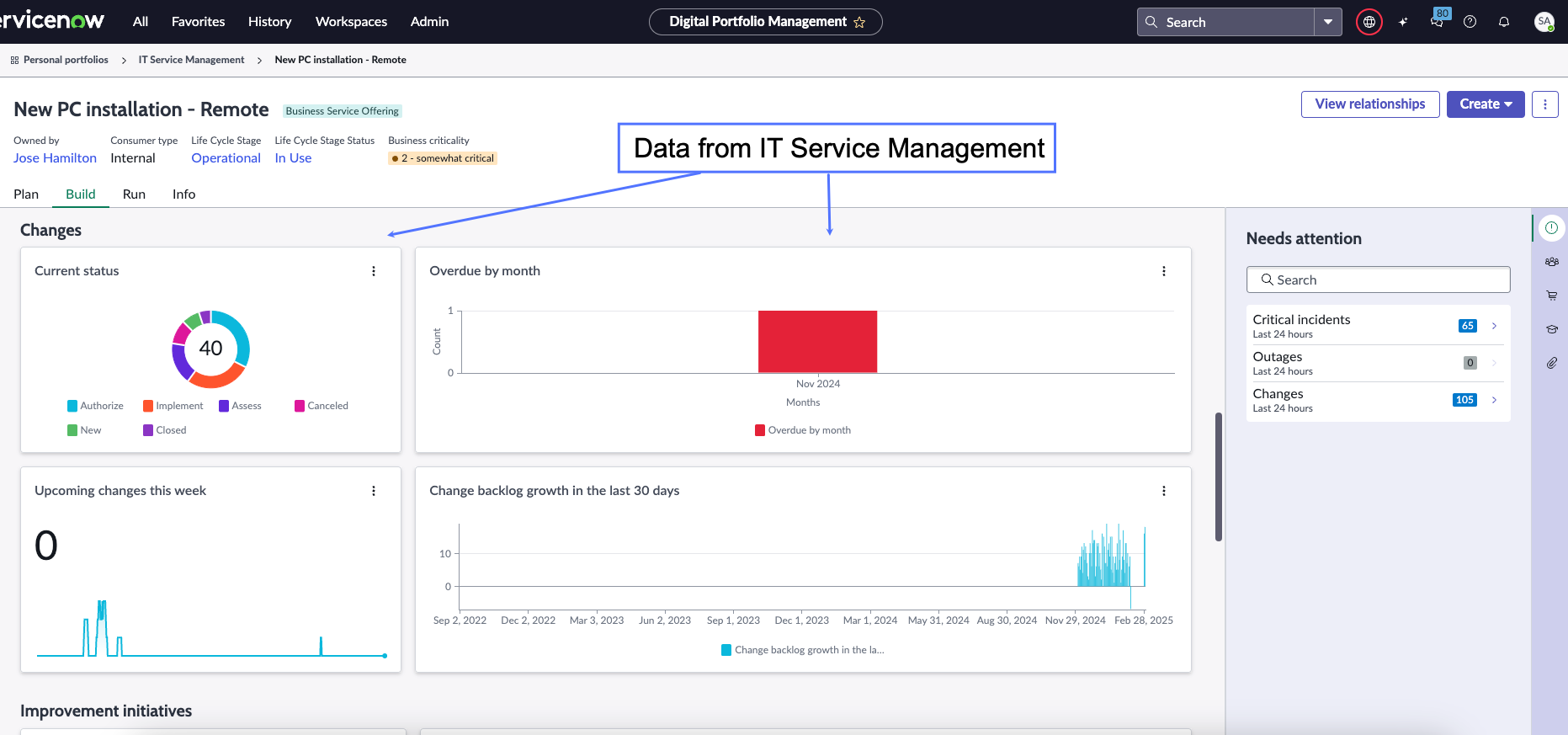The image size is (1568, 735).
Task: Switch to the Info tab
Action: 183,194
